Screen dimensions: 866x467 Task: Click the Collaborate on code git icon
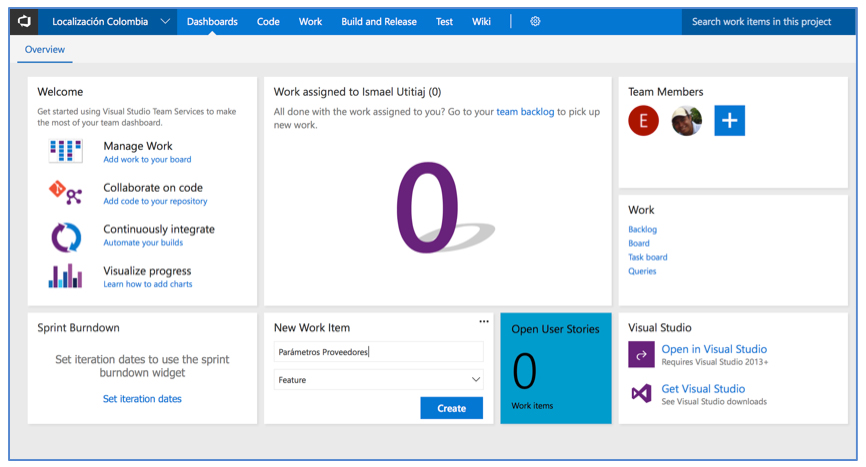pyautogui.click(x=66, y=193)
